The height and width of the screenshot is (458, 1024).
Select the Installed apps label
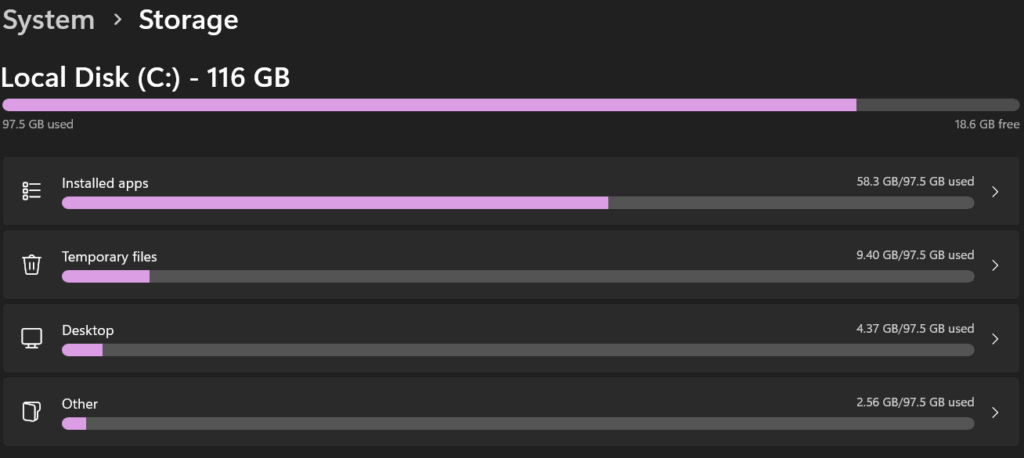tap(105, 184)
